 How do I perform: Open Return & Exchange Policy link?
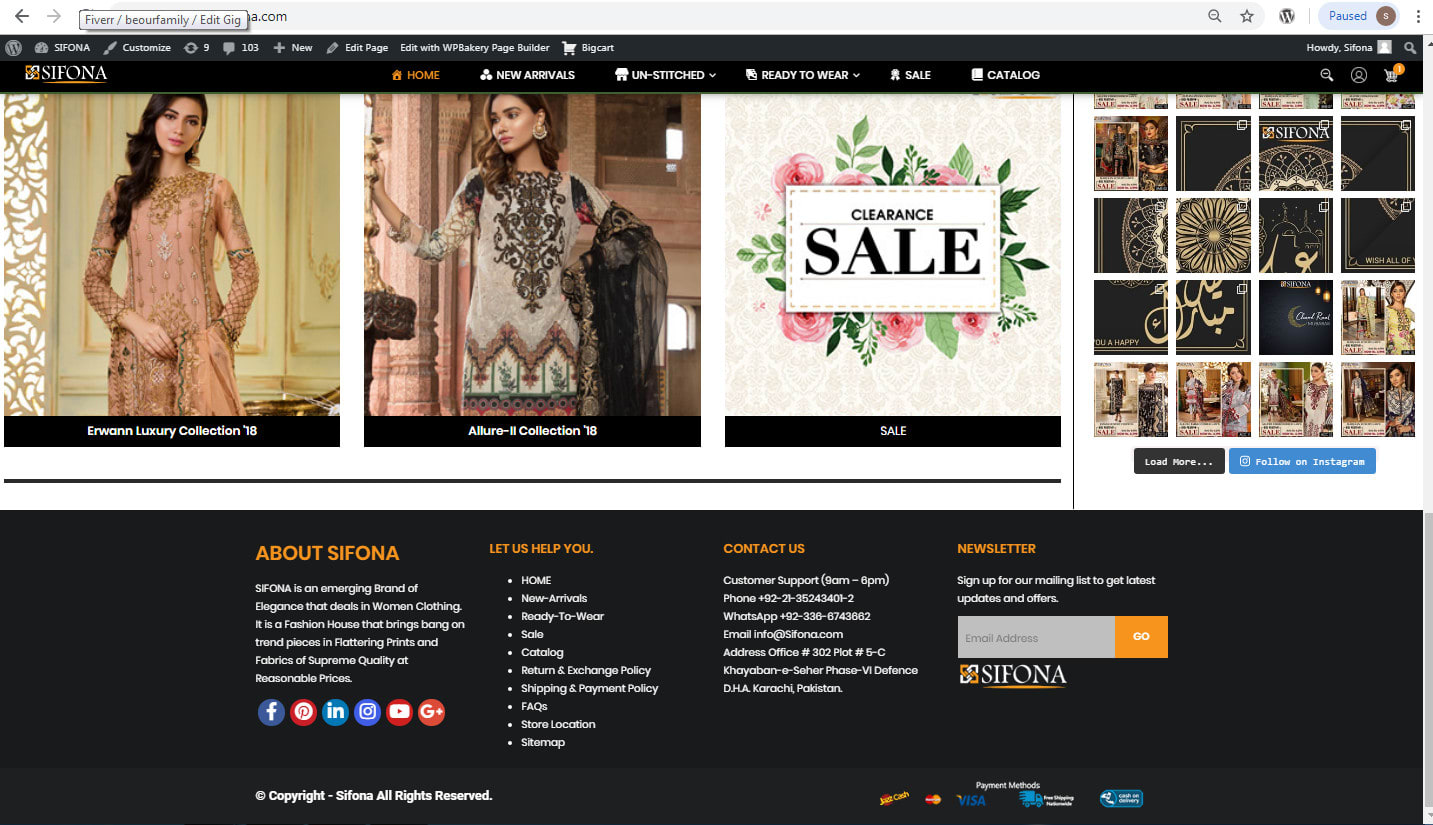[x=586, y=670]
